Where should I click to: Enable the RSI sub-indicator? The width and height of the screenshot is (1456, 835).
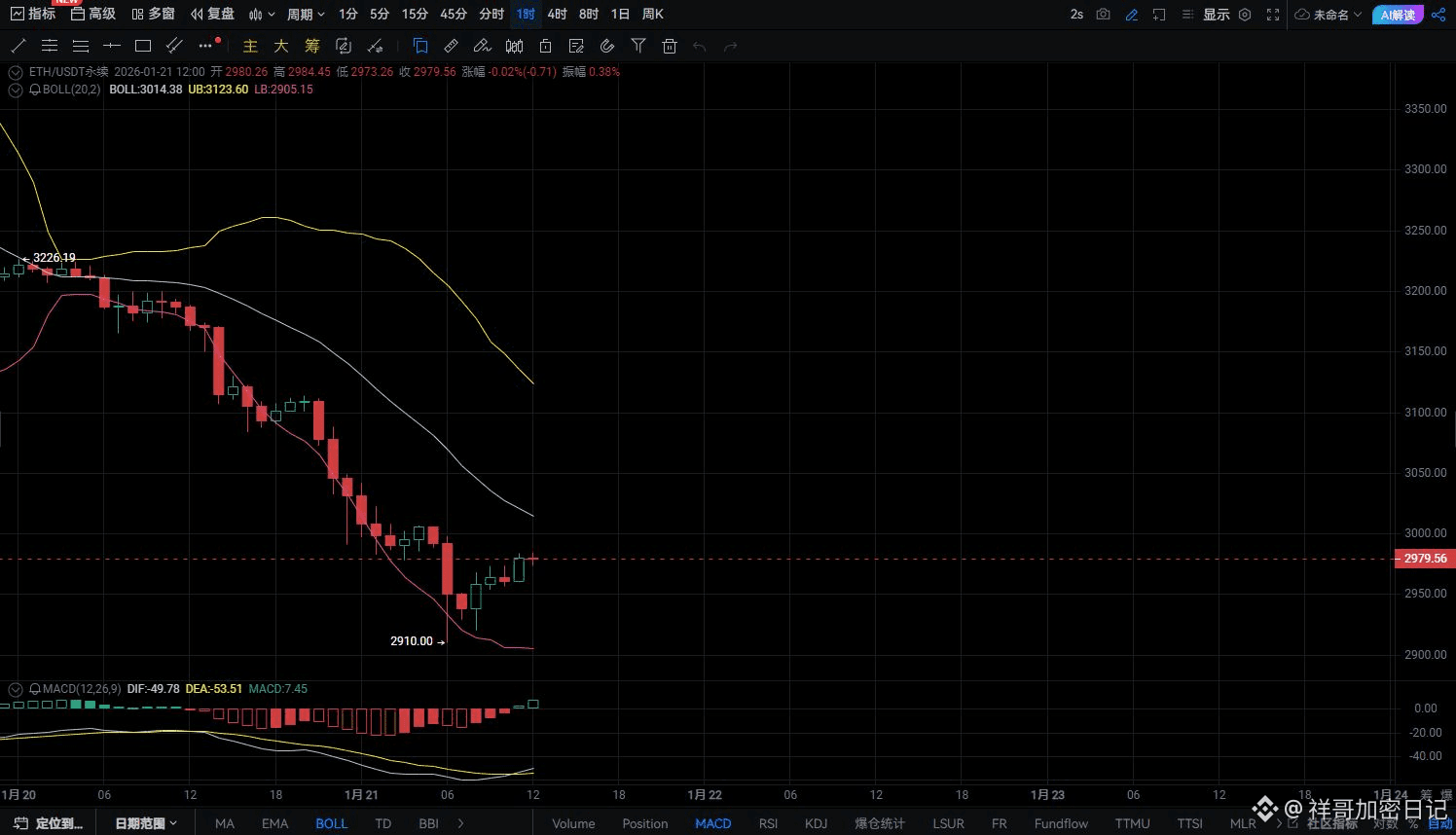click(768, 823)
